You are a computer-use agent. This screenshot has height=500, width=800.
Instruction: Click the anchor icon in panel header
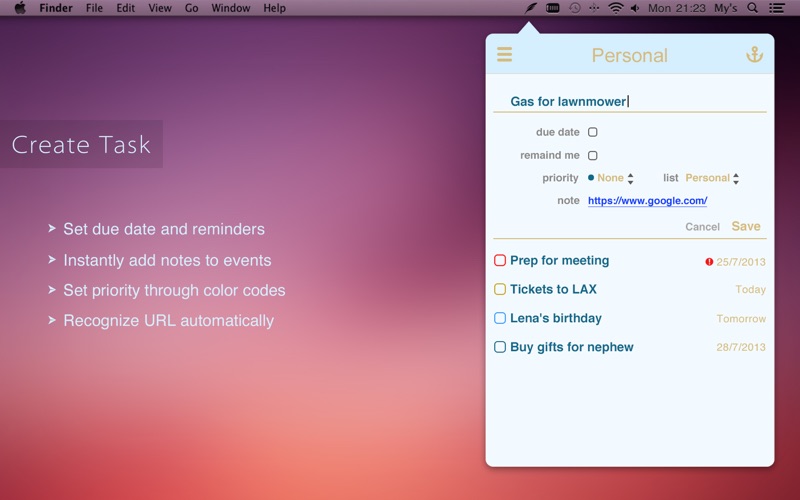(x=755, y=55)
